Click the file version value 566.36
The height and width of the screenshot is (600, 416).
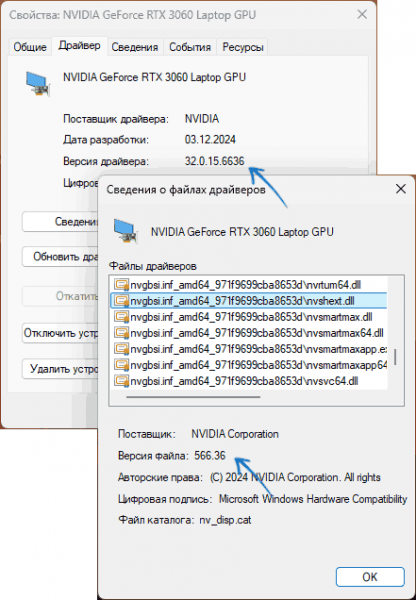(210, 455)
